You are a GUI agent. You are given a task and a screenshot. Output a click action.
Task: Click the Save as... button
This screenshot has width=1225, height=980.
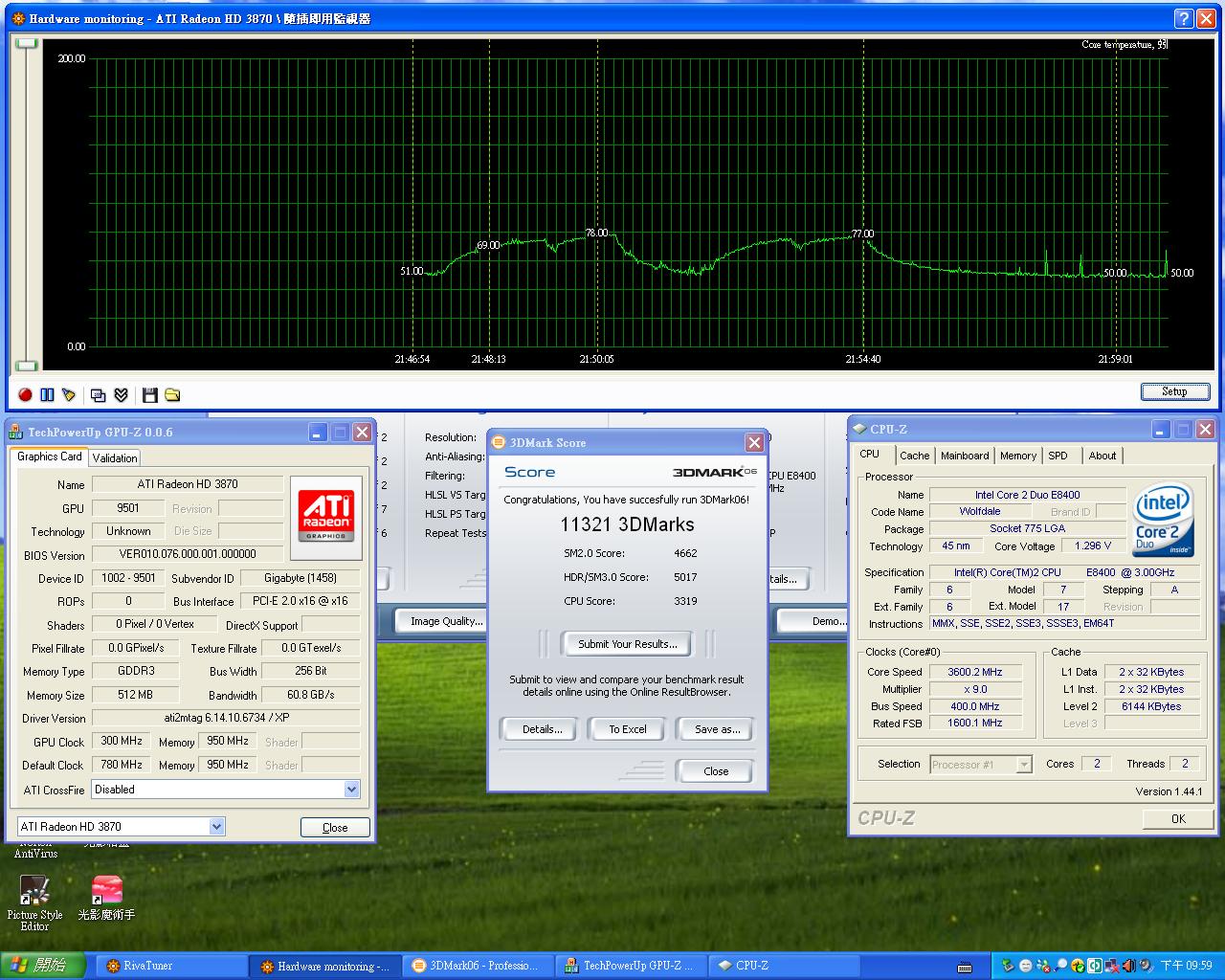click(x=717, y=729)
